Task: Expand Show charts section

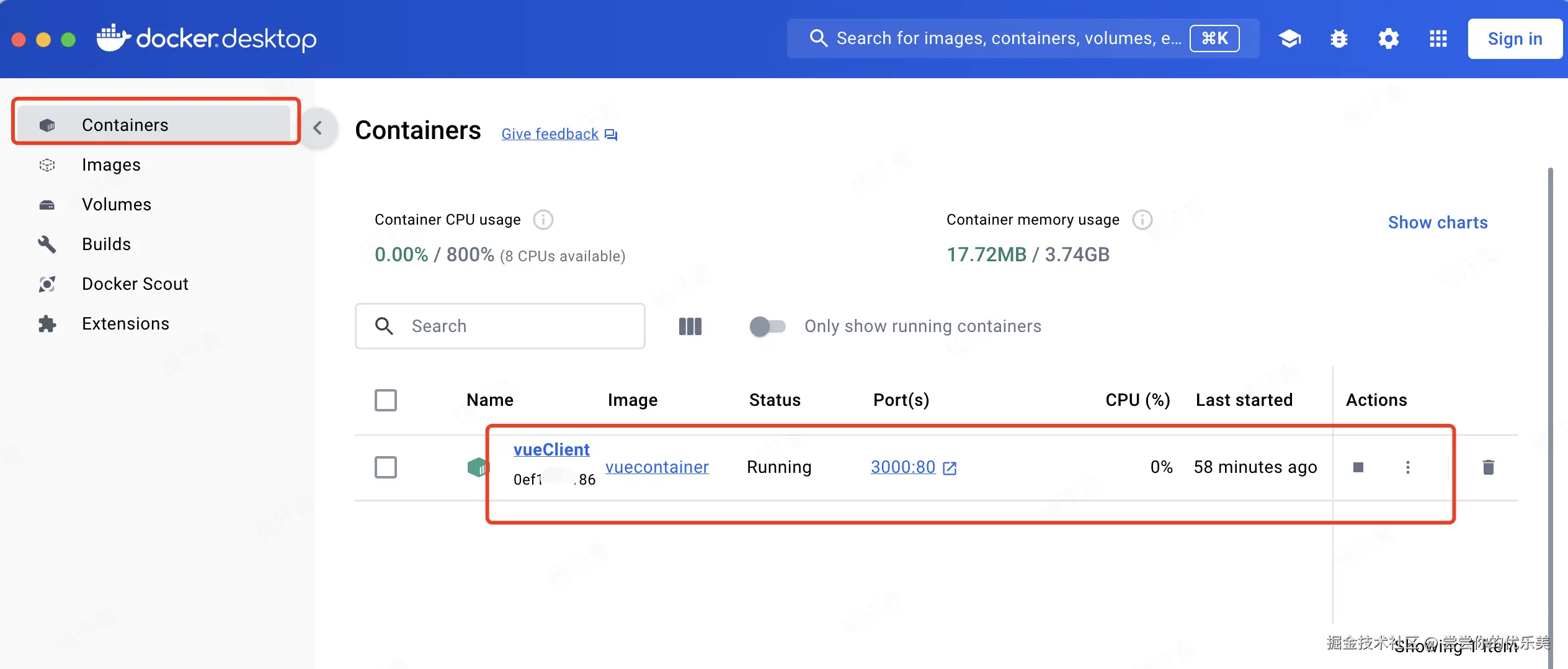Action: (x=1437, y=223)
